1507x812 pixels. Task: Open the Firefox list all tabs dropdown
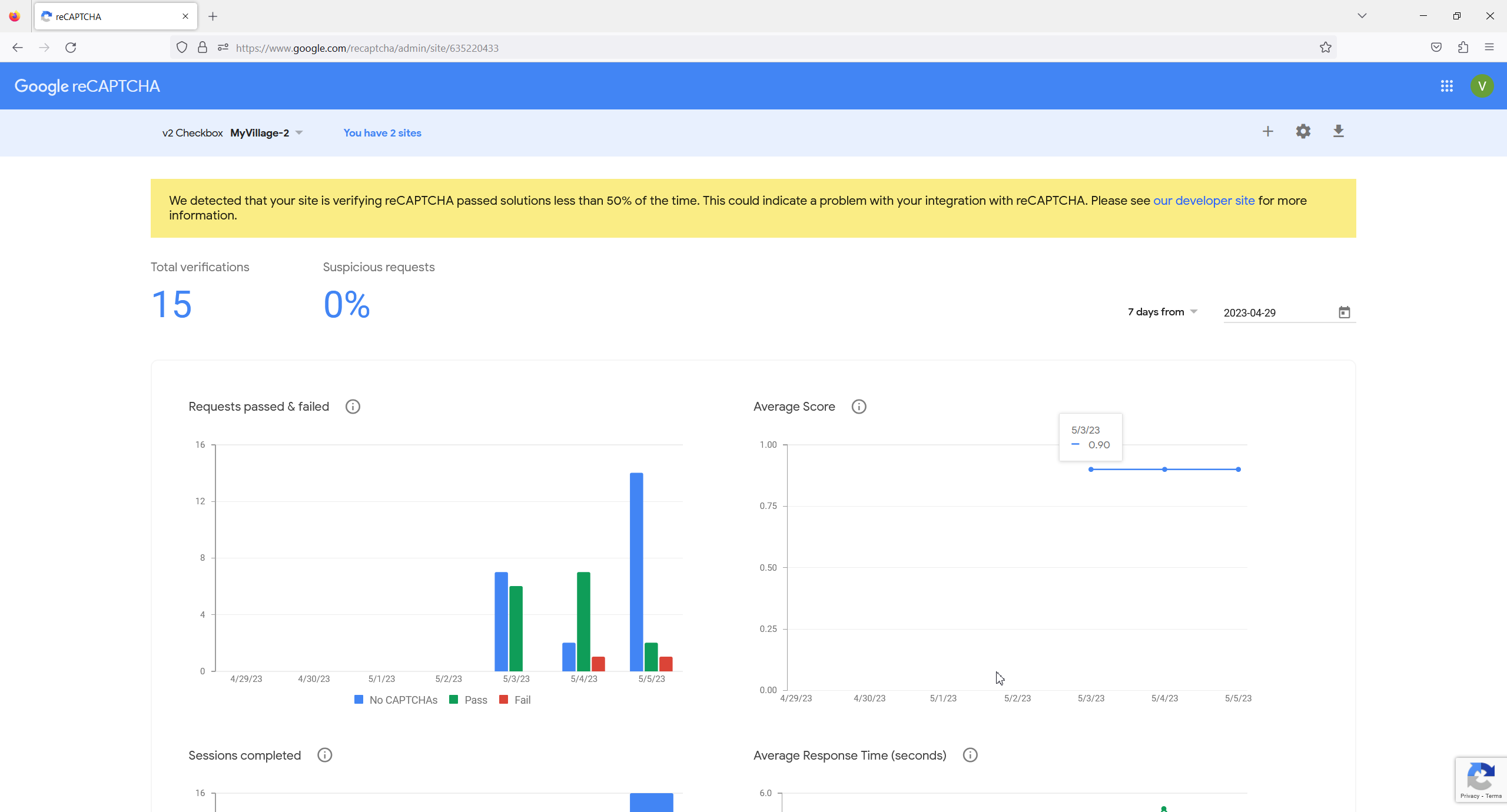[x=1362, y=16]
